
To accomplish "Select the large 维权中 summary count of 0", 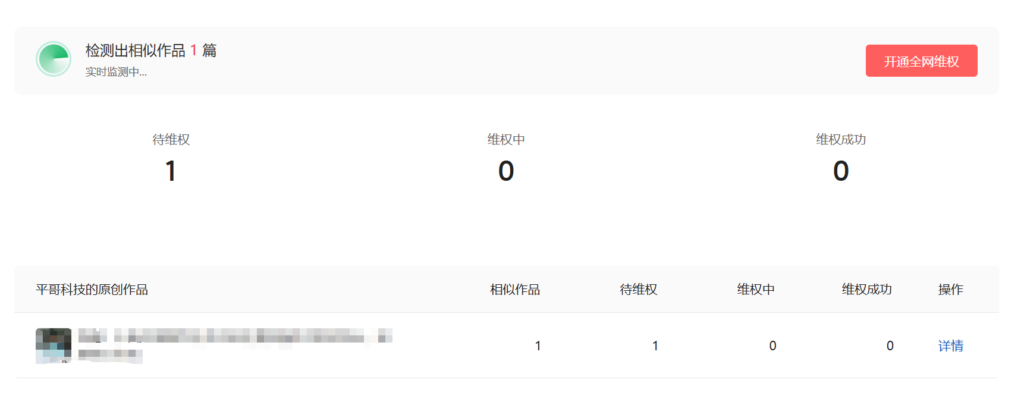I will (x=506, y=172).
